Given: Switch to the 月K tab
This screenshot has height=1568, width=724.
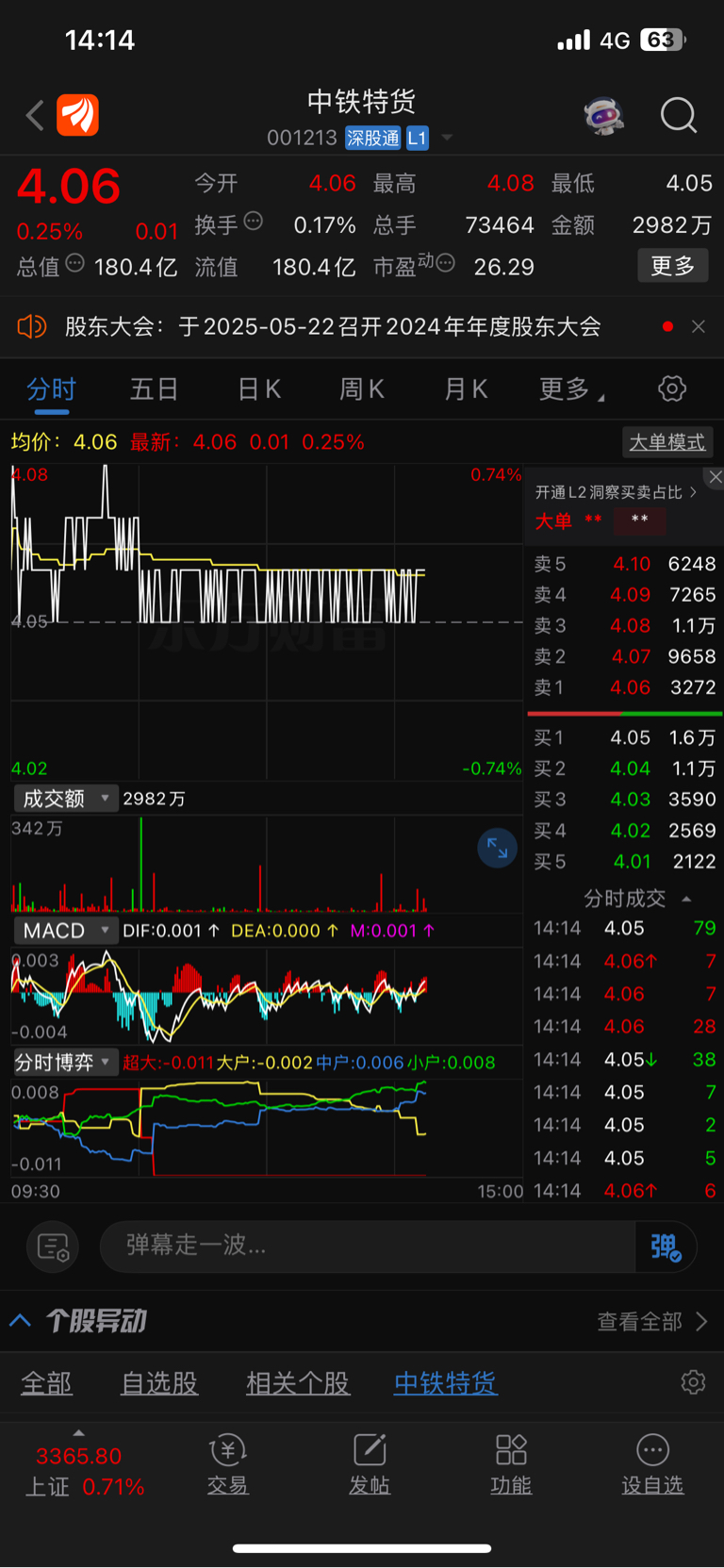Looking at the screenshot, I should (466, 389).
